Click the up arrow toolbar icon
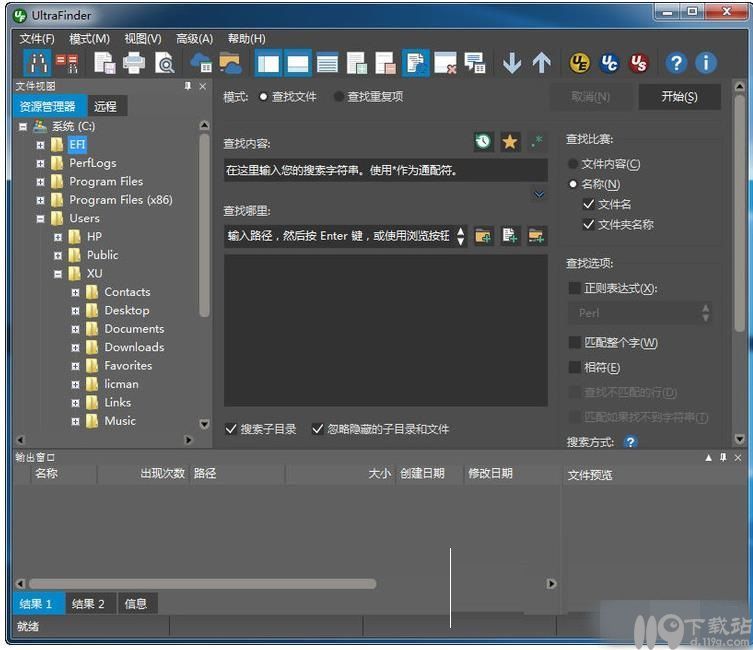The image size is (753, 650). pyautogui.click(x=542, y=63)
